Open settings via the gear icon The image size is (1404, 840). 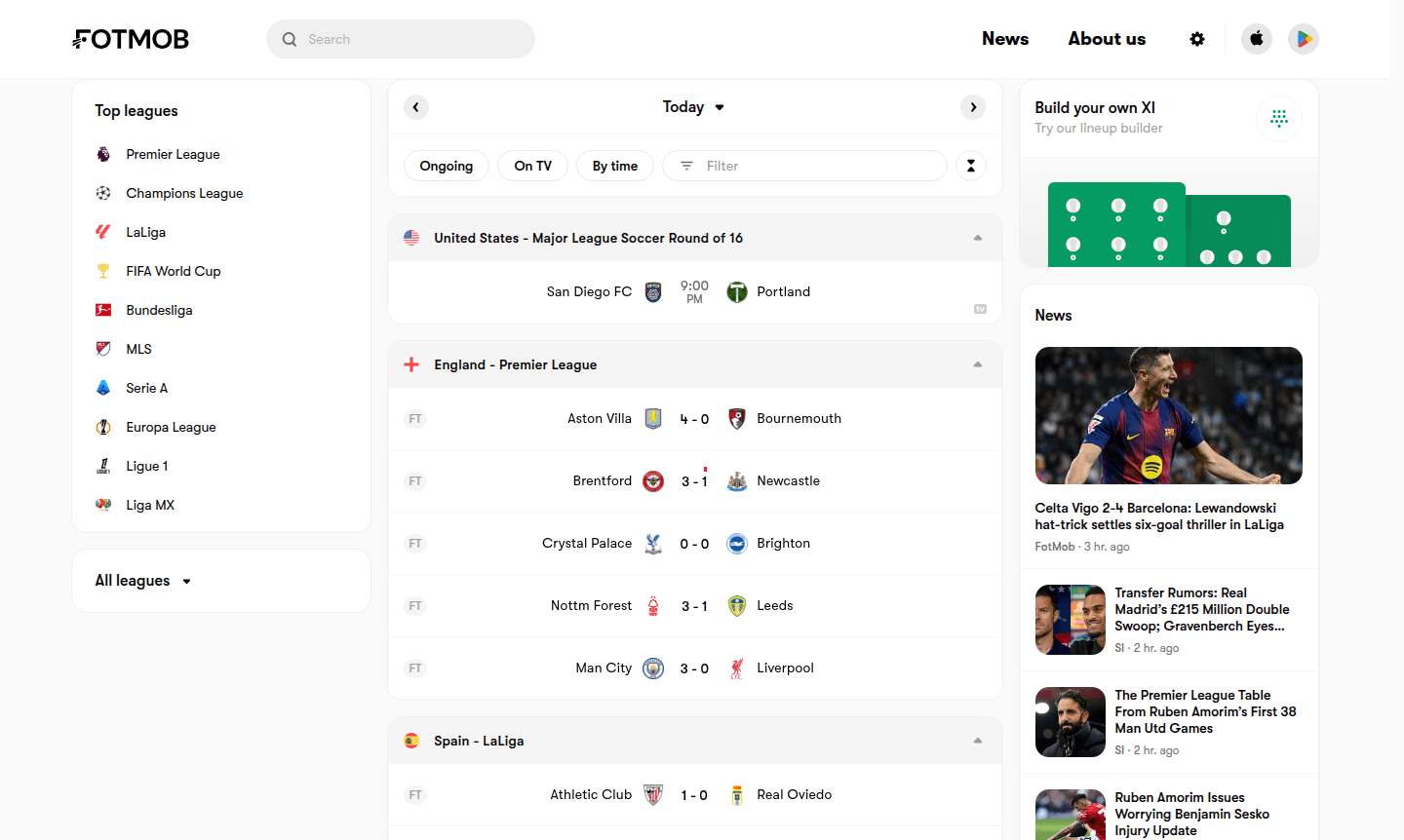1197,39
